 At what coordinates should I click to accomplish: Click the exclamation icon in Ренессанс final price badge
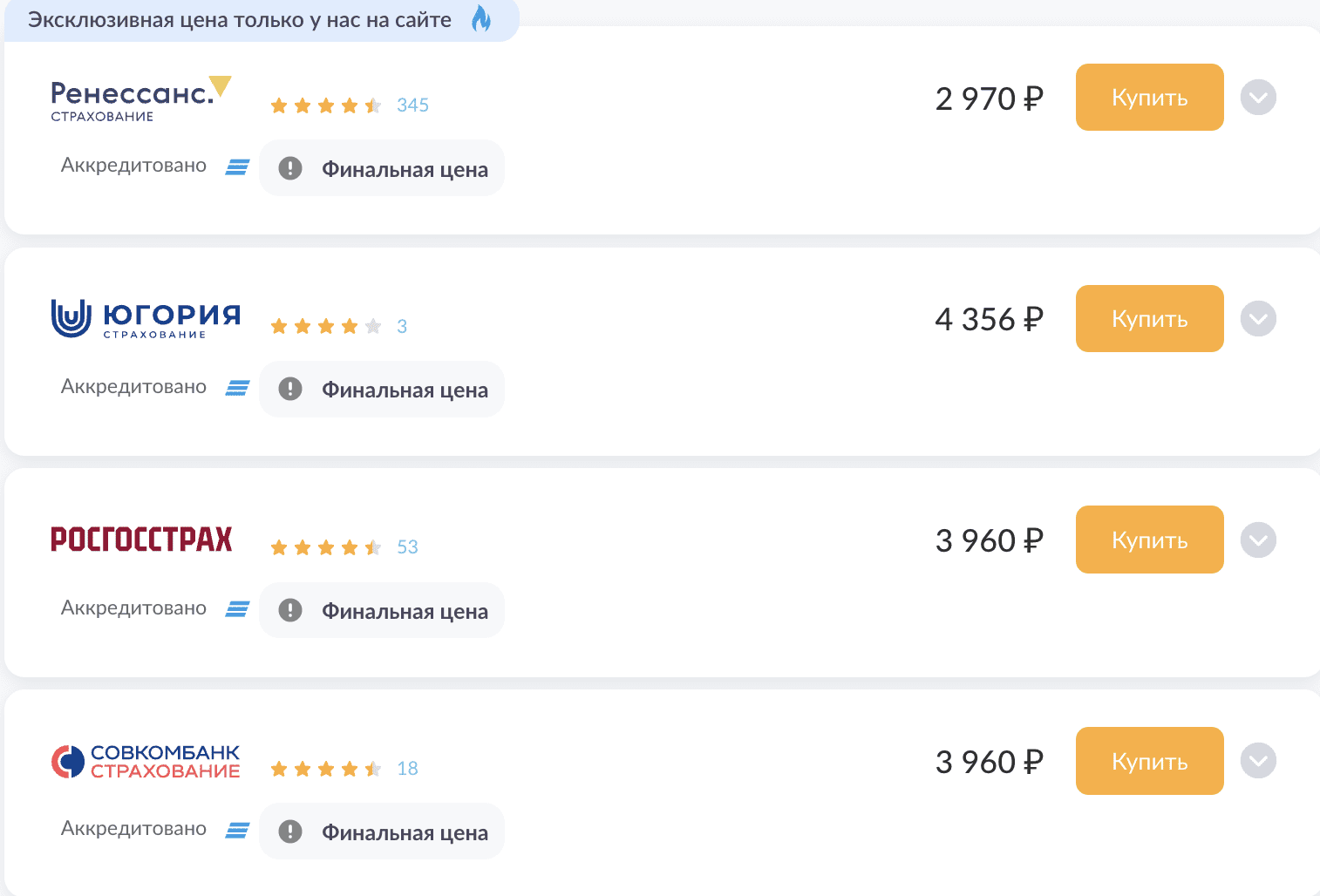click(x=290, y=168)
